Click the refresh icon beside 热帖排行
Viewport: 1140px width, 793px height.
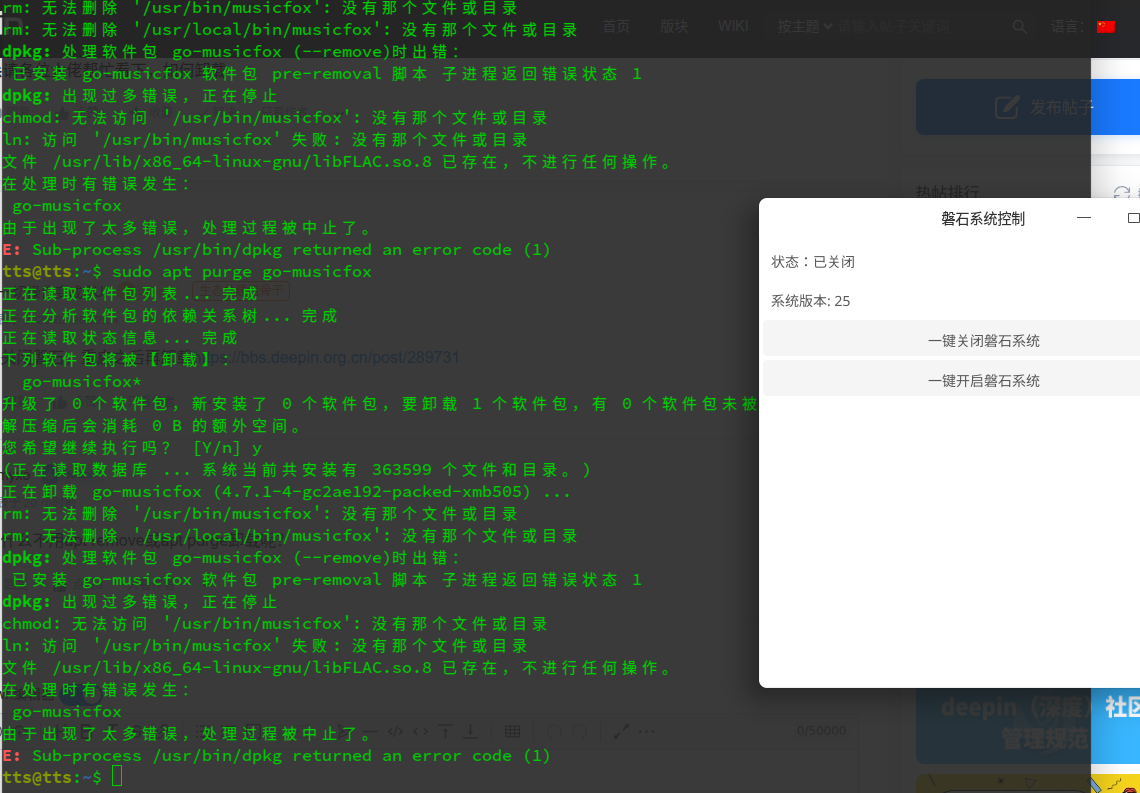(1122, 193)
